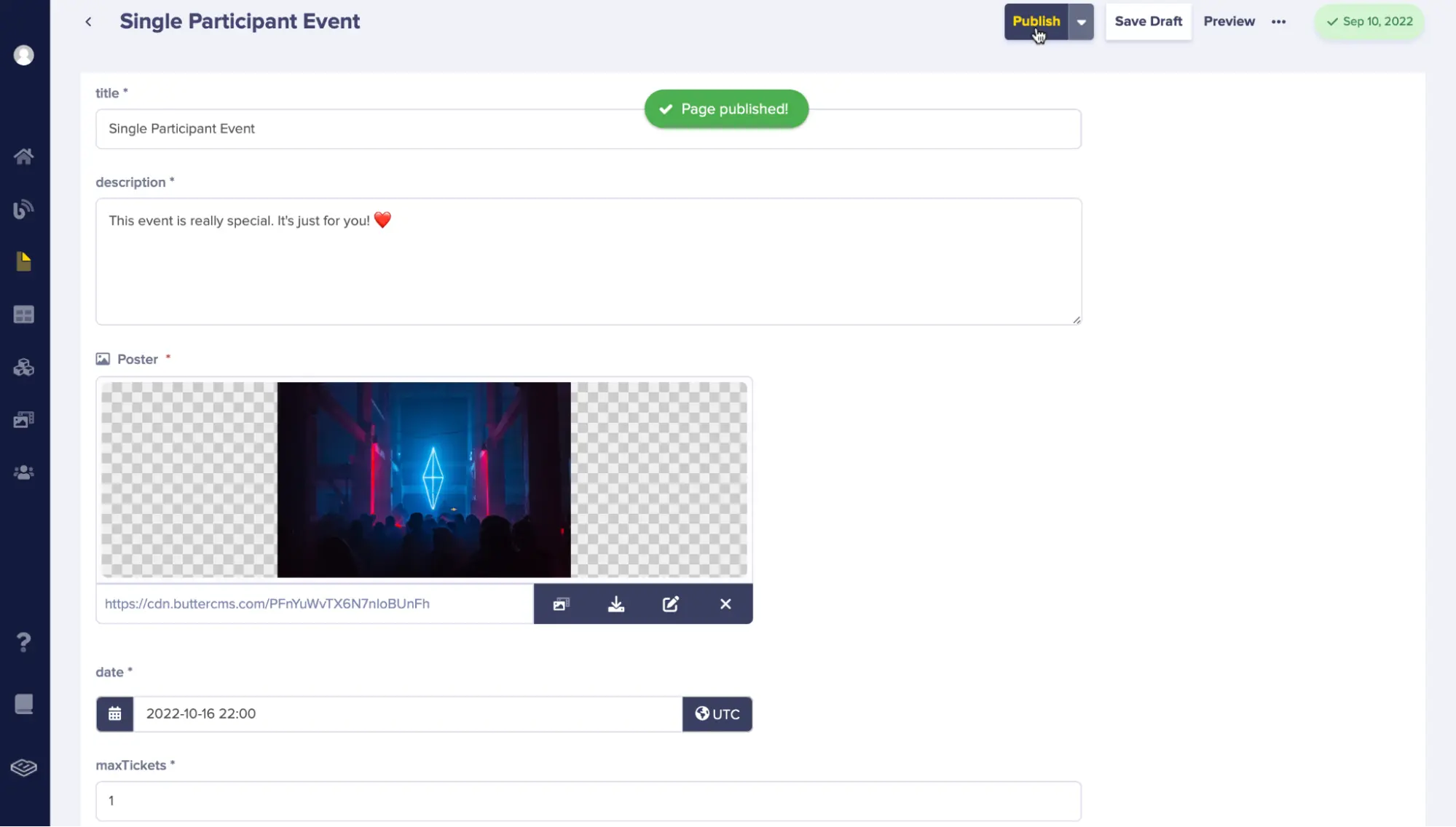The width and height of the screenshot is (1456, 827).
Task: Click the back navigation arrow
Action: click(x=89, y=21)
